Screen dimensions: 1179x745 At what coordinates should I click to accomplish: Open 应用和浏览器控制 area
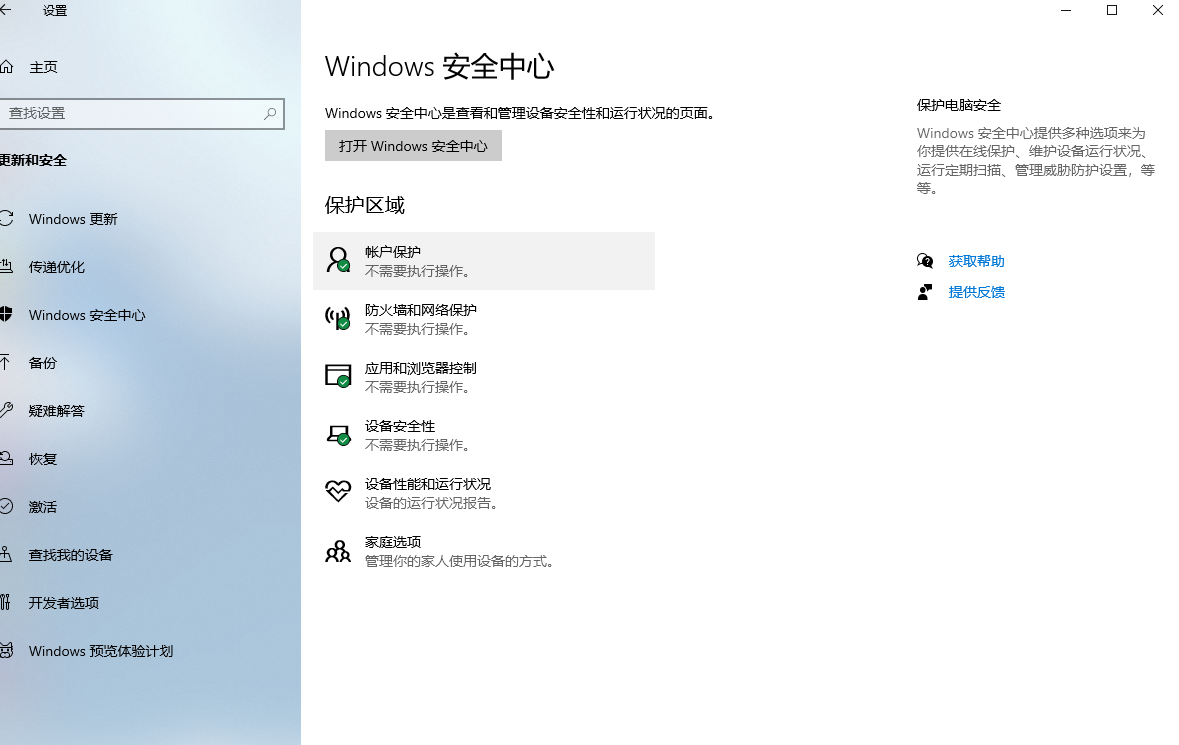pos(483,377)
